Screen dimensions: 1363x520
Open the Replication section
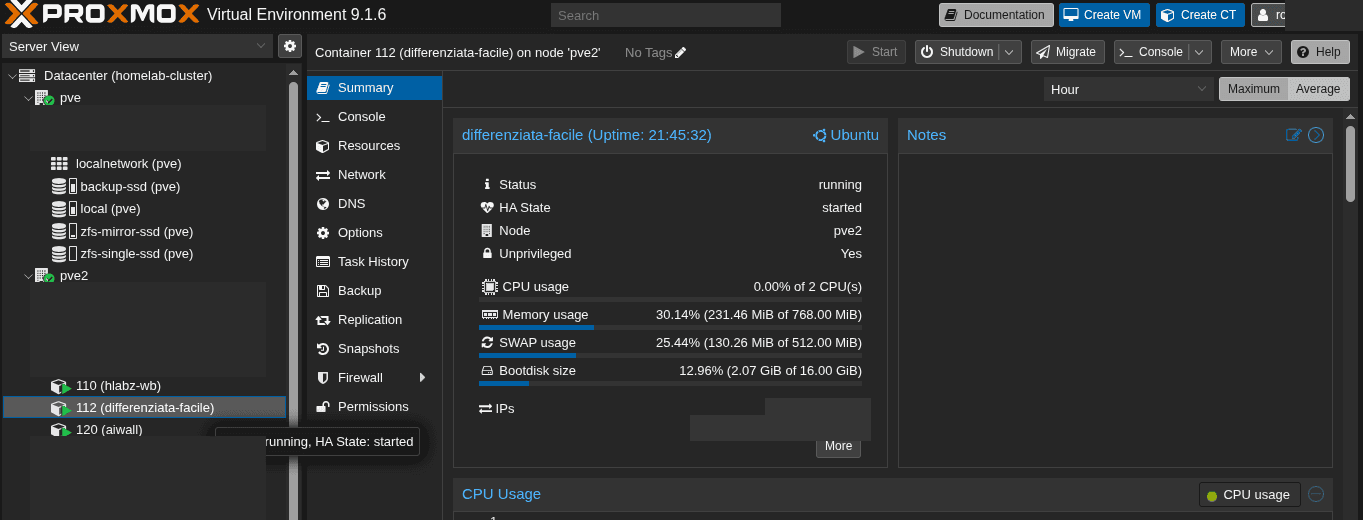coord(375,320)
